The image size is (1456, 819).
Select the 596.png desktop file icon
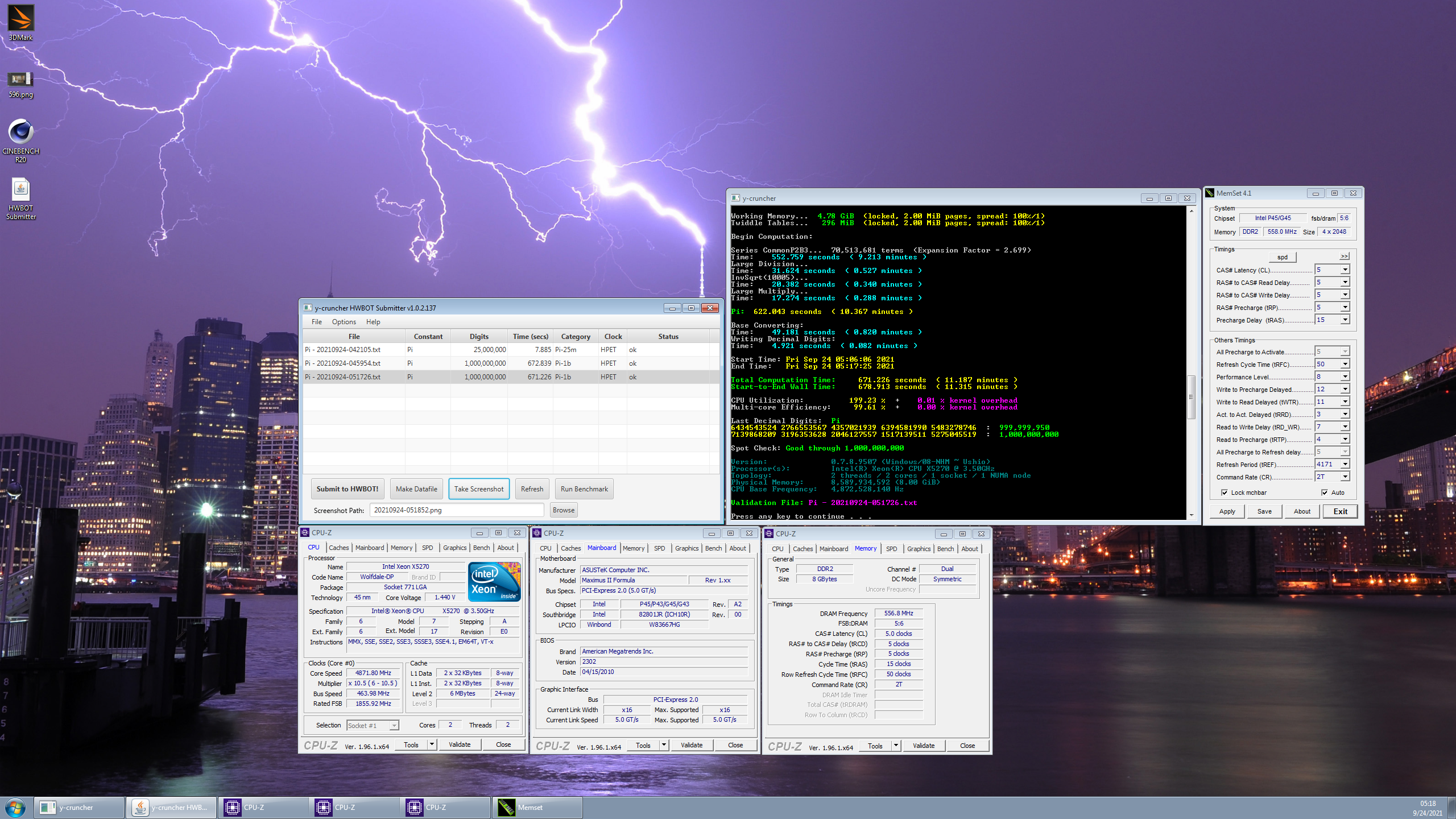tap(20, 84)
